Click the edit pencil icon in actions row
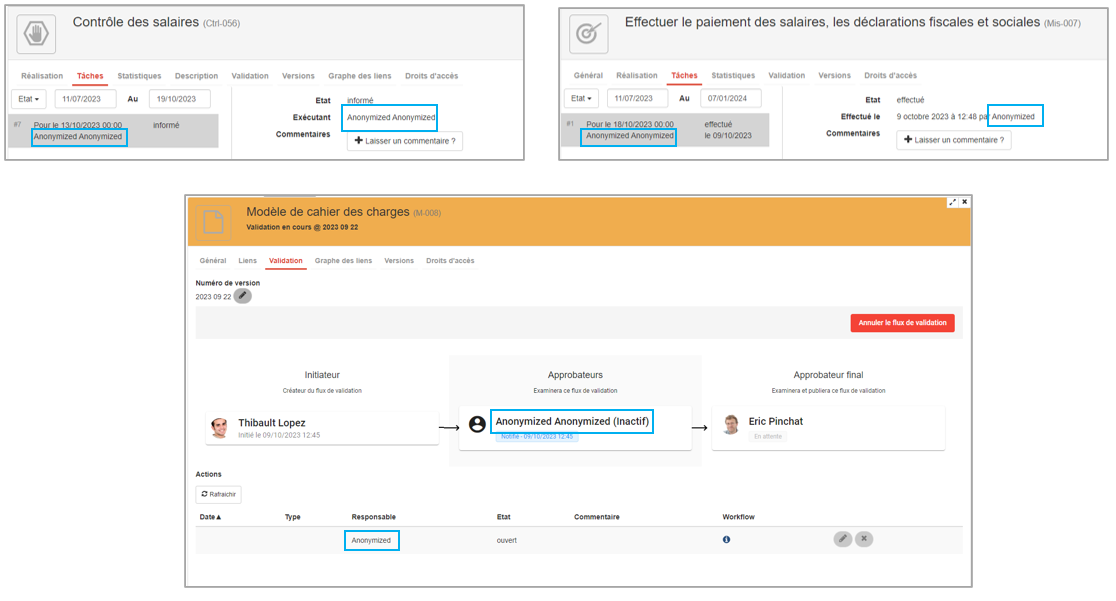1116x601 pixels. pyautogui.click(x=843, y=539)
